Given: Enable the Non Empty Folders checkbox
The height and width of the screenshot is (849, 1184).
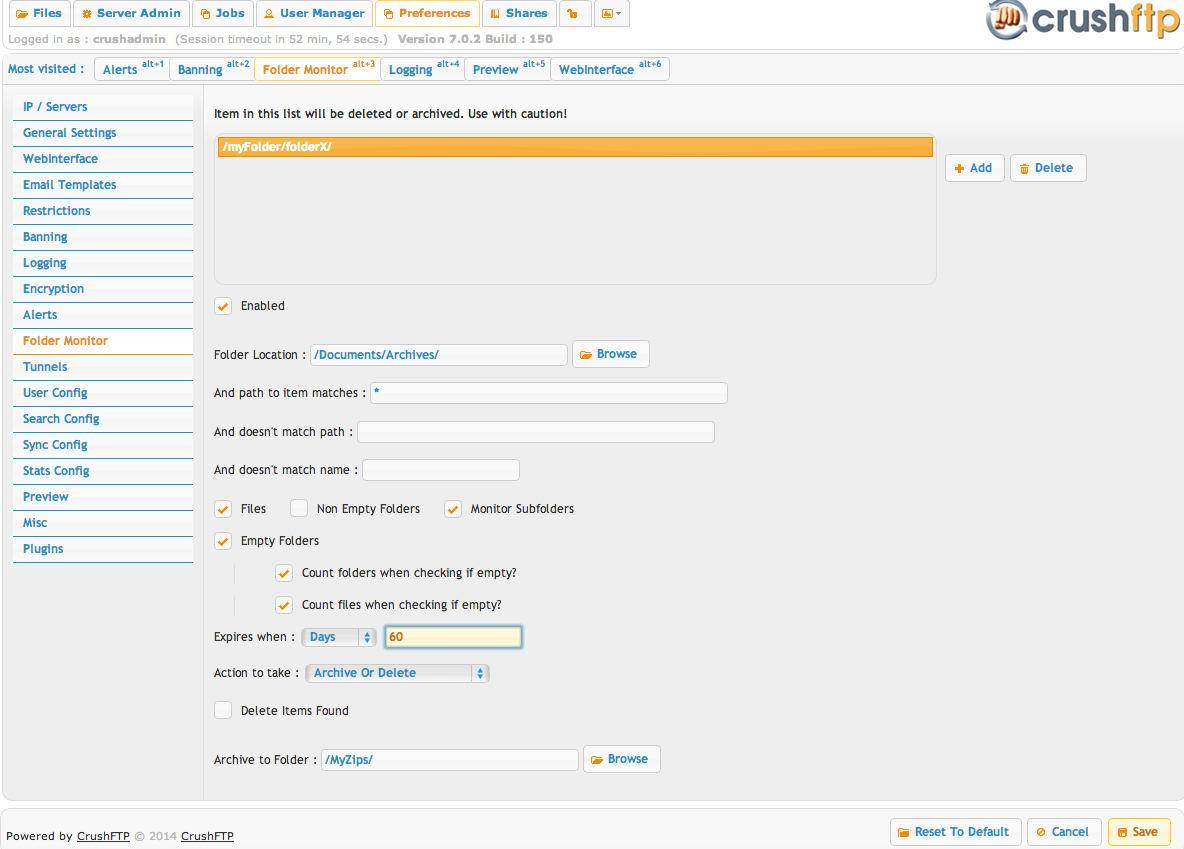Looking at the screenshot, I should click(x=298, y=508).
